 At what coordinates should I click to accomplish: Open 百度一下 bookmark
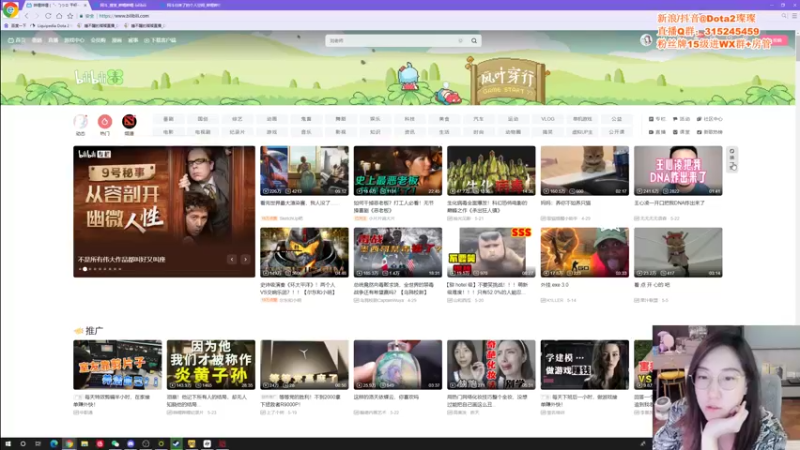click(x=16, y=25)
